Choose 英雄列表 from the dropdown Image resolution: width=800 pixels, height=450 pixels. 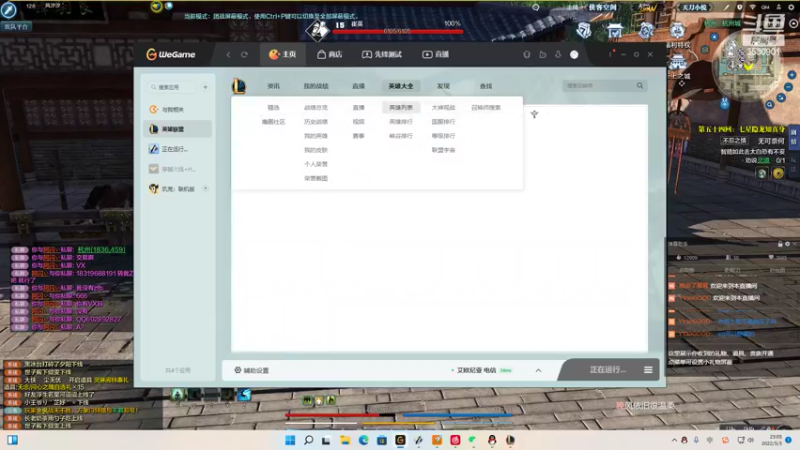[401, 108]
